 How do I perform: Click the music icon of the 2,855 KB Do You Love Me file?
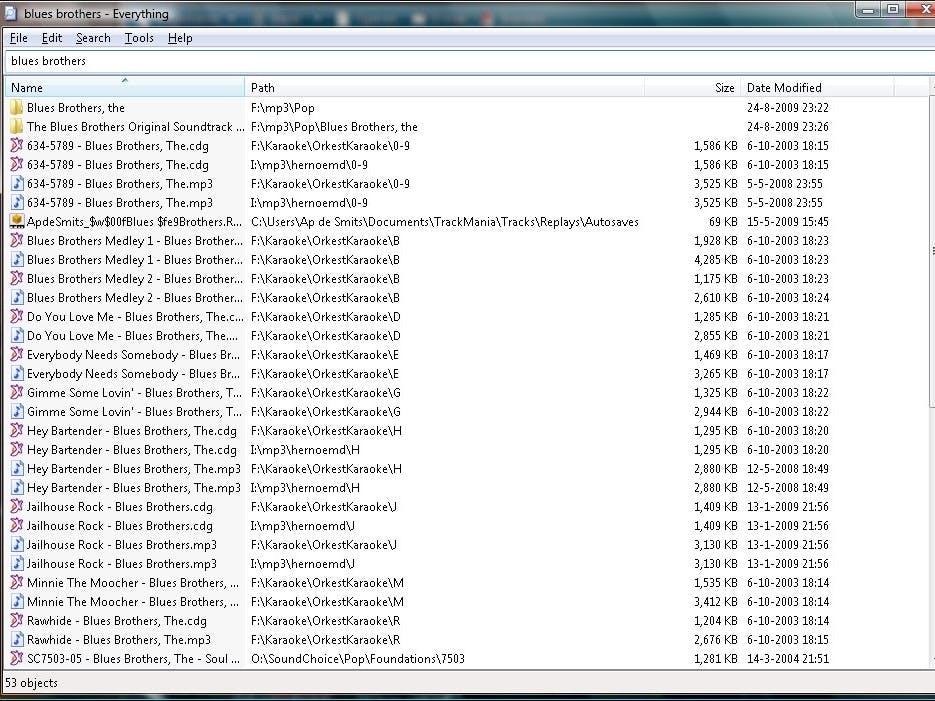tap(17, 336)
